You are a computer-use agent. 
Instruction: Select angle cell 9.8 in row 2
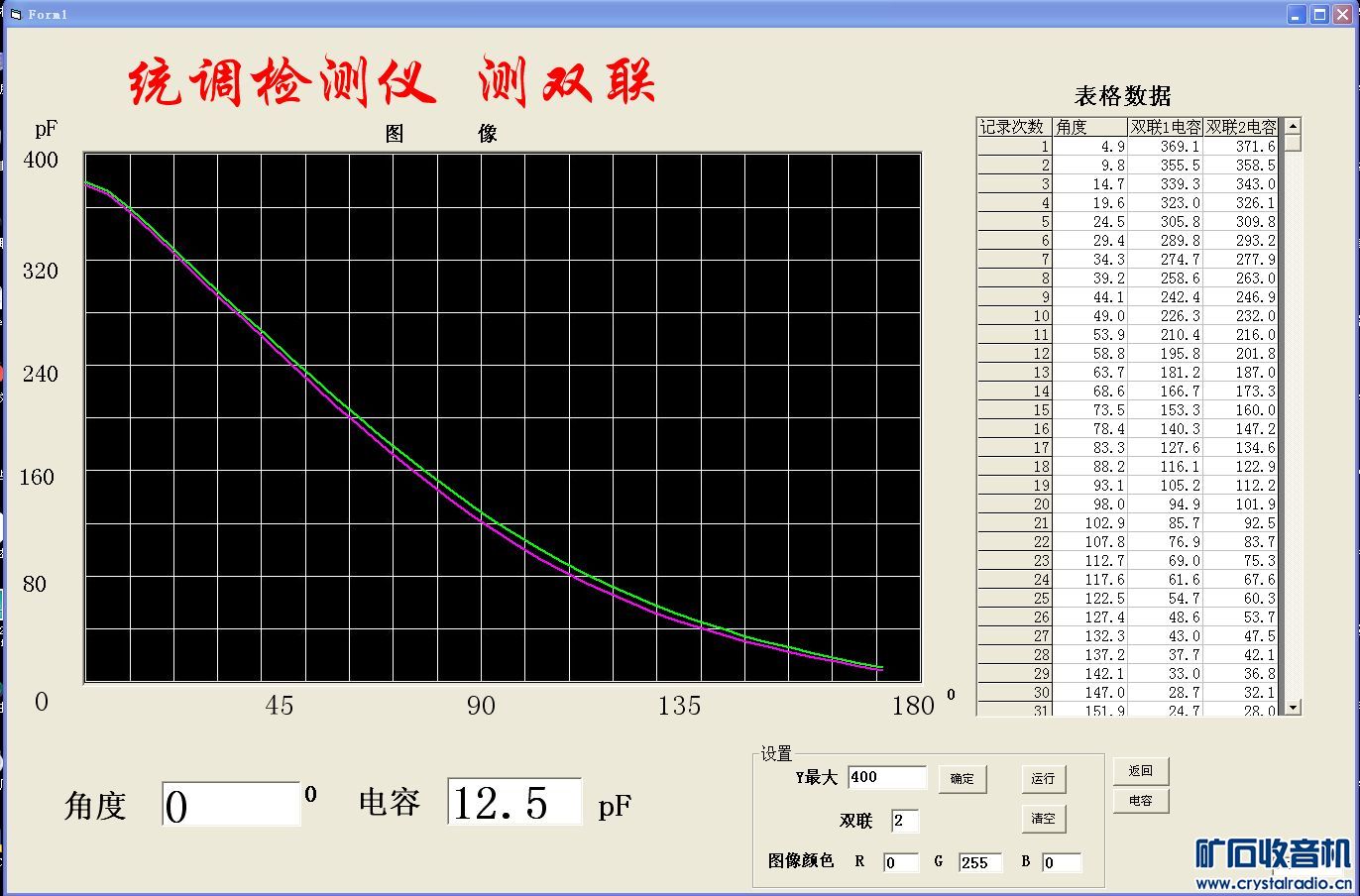pos(1089,166)
